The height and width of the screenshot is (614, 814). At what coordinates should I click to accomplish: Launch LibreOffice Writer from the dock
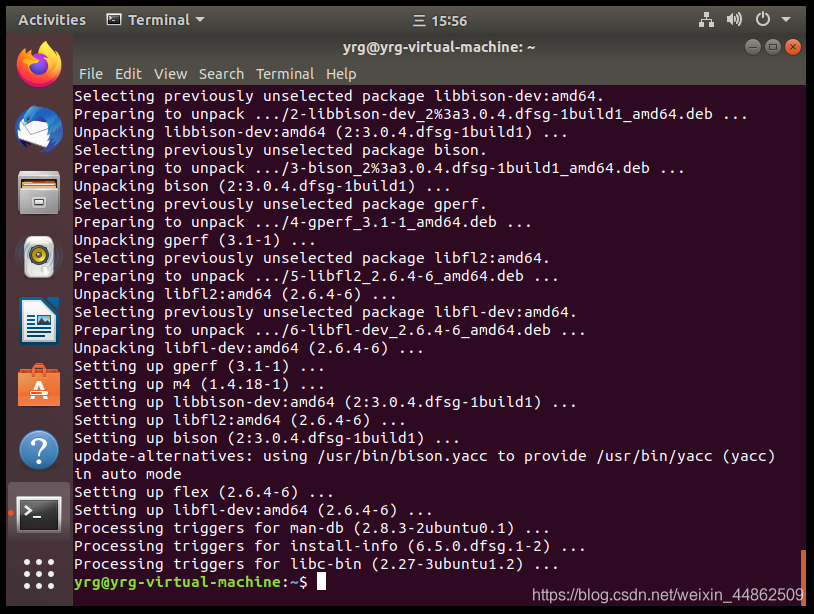pyautogui.click(x=39, y=321)
